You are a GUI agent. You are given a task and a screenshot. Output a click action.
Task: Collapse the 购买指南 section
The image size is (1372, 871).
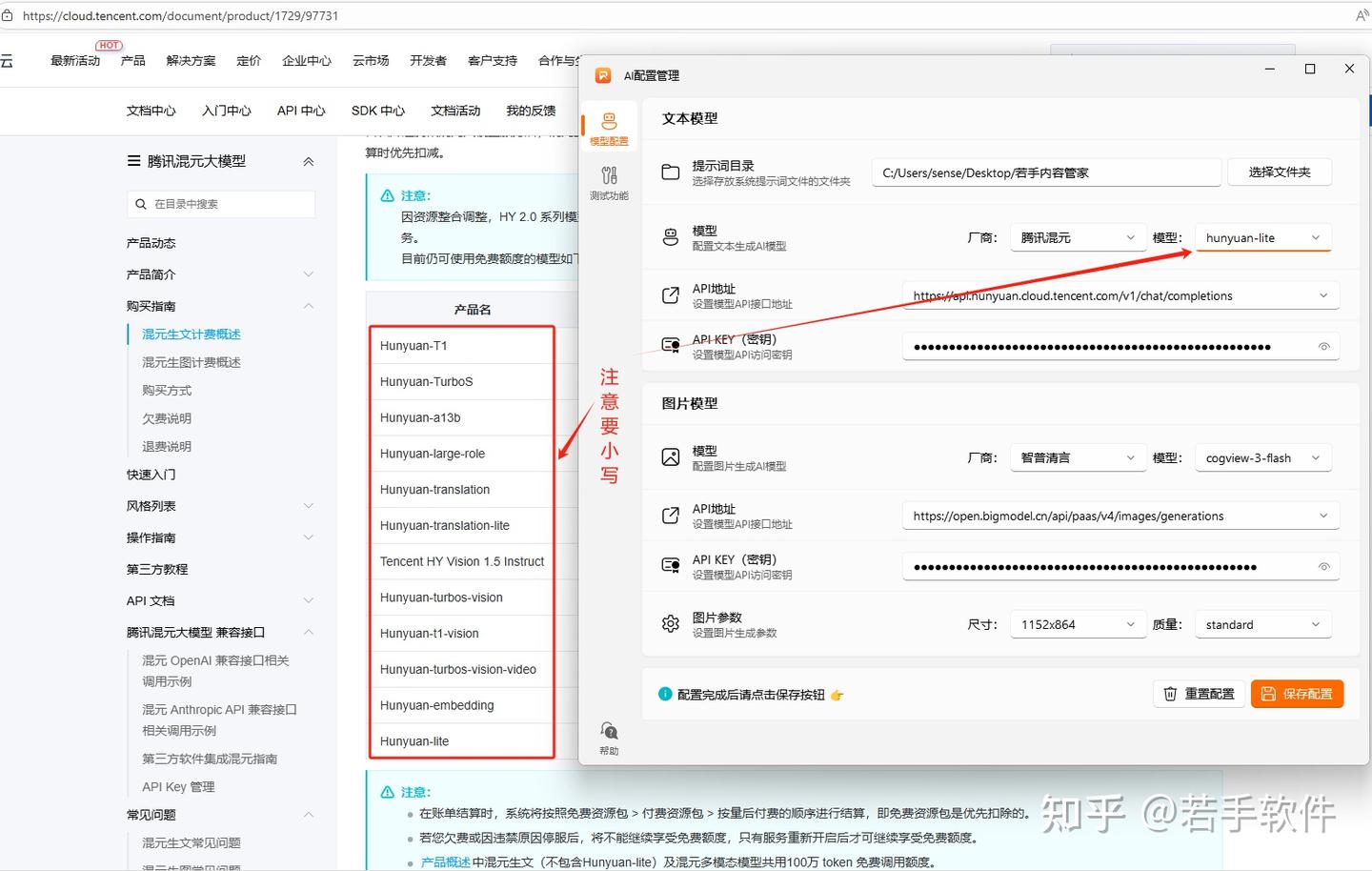click(x=308, y=306)
